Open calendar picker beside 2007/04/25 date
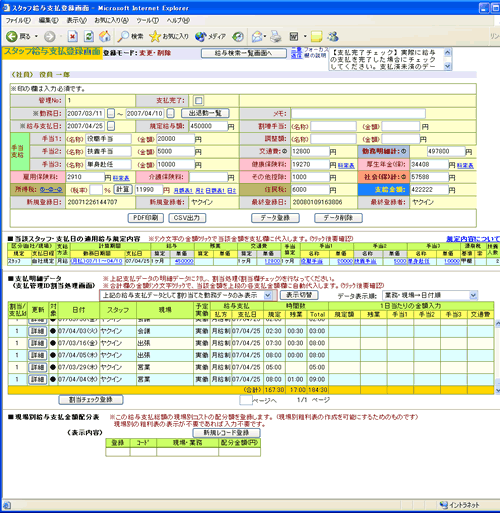 111,126
